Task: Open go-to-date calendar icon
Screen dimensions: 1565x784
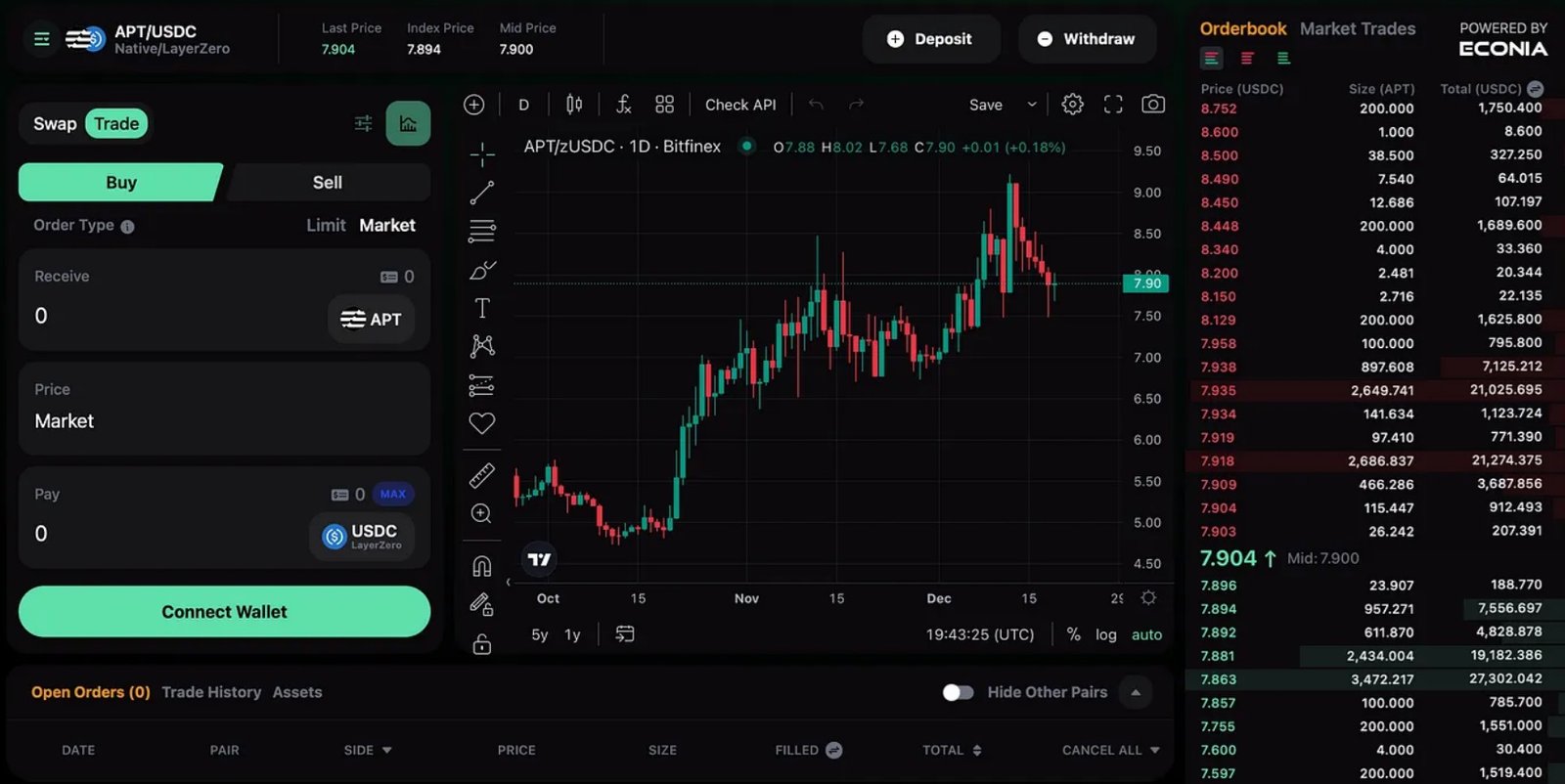Action: pos(625,634)
